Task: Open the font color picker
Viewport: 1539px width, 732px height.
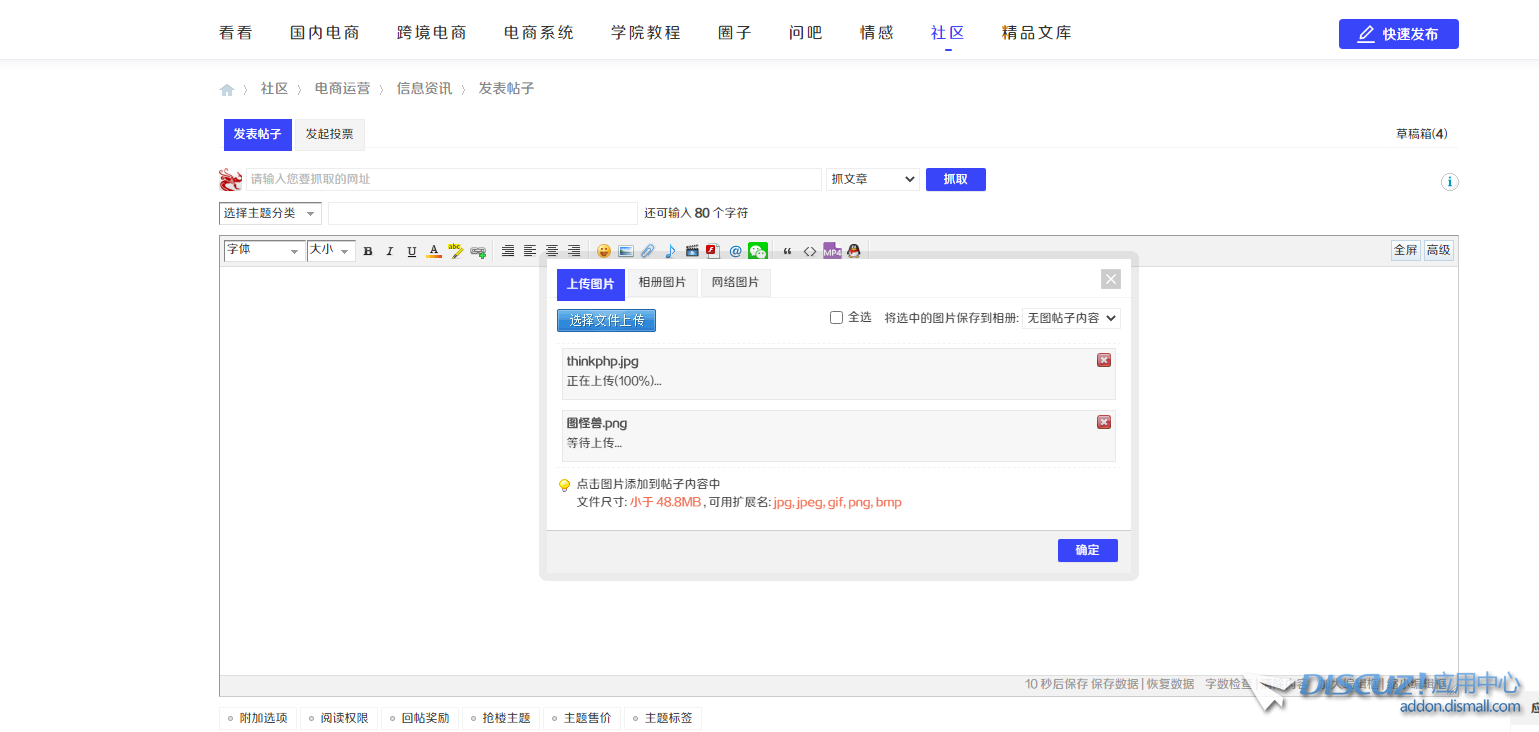Action: coord(434,251)
